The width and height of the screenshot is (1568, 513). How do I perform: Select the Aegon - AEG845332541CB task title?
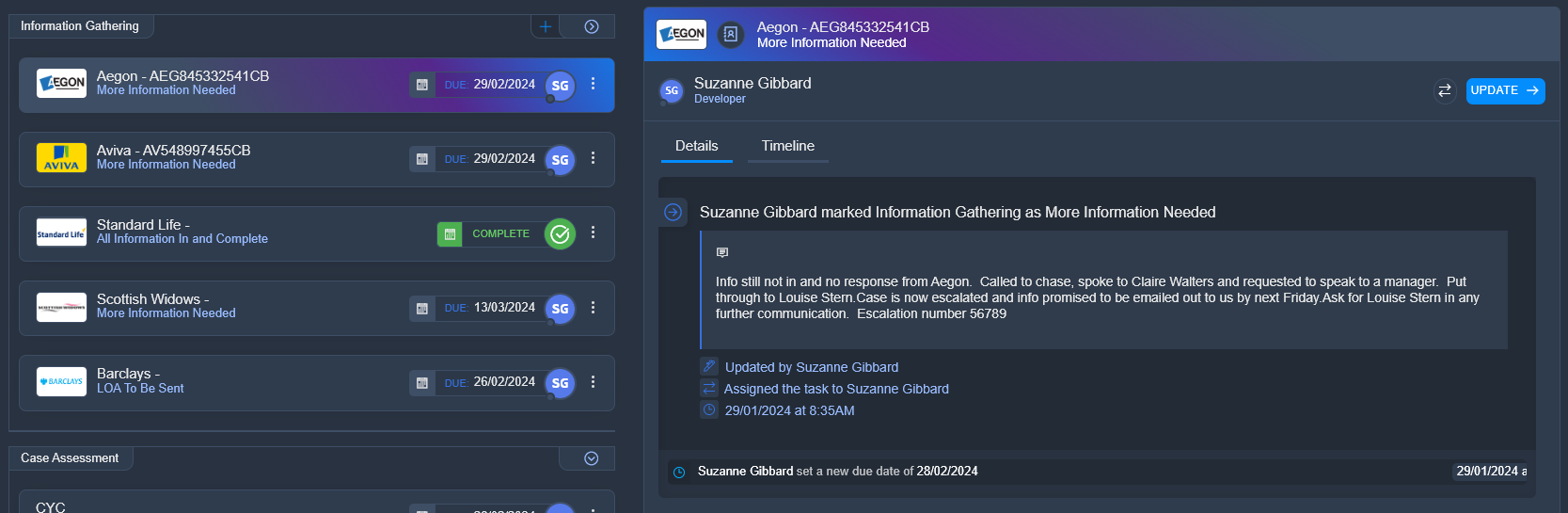pos(182,76)
